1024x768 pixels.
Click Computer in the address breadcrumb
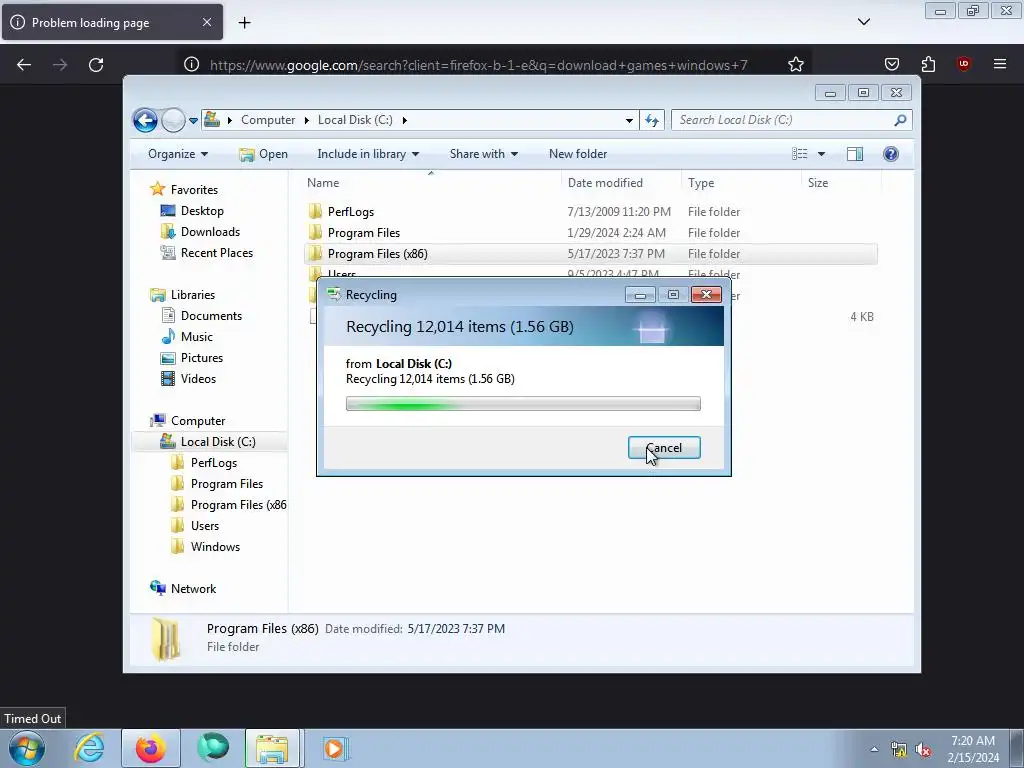pos(268,120)
